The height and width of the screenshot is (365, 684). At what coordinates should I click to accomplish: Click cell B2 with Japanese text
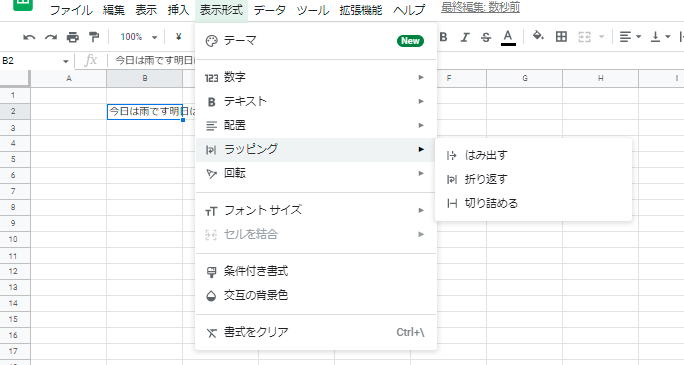point(144,112)
